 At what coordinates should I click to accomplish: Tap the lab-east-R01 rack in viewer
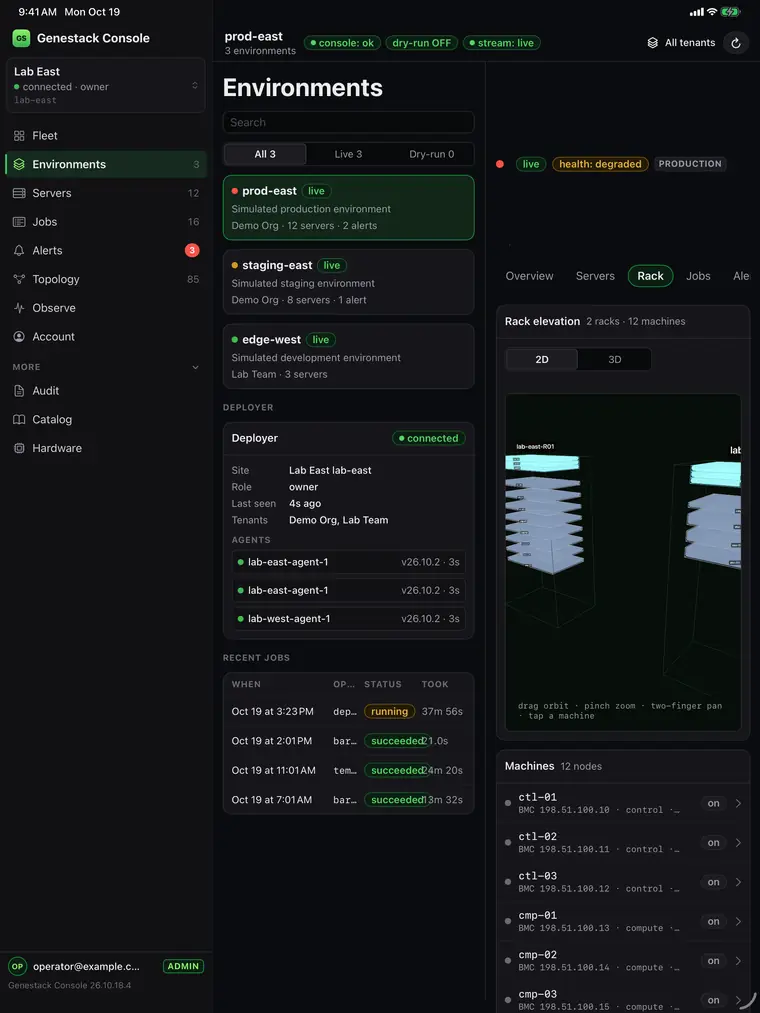click(543, 514)
